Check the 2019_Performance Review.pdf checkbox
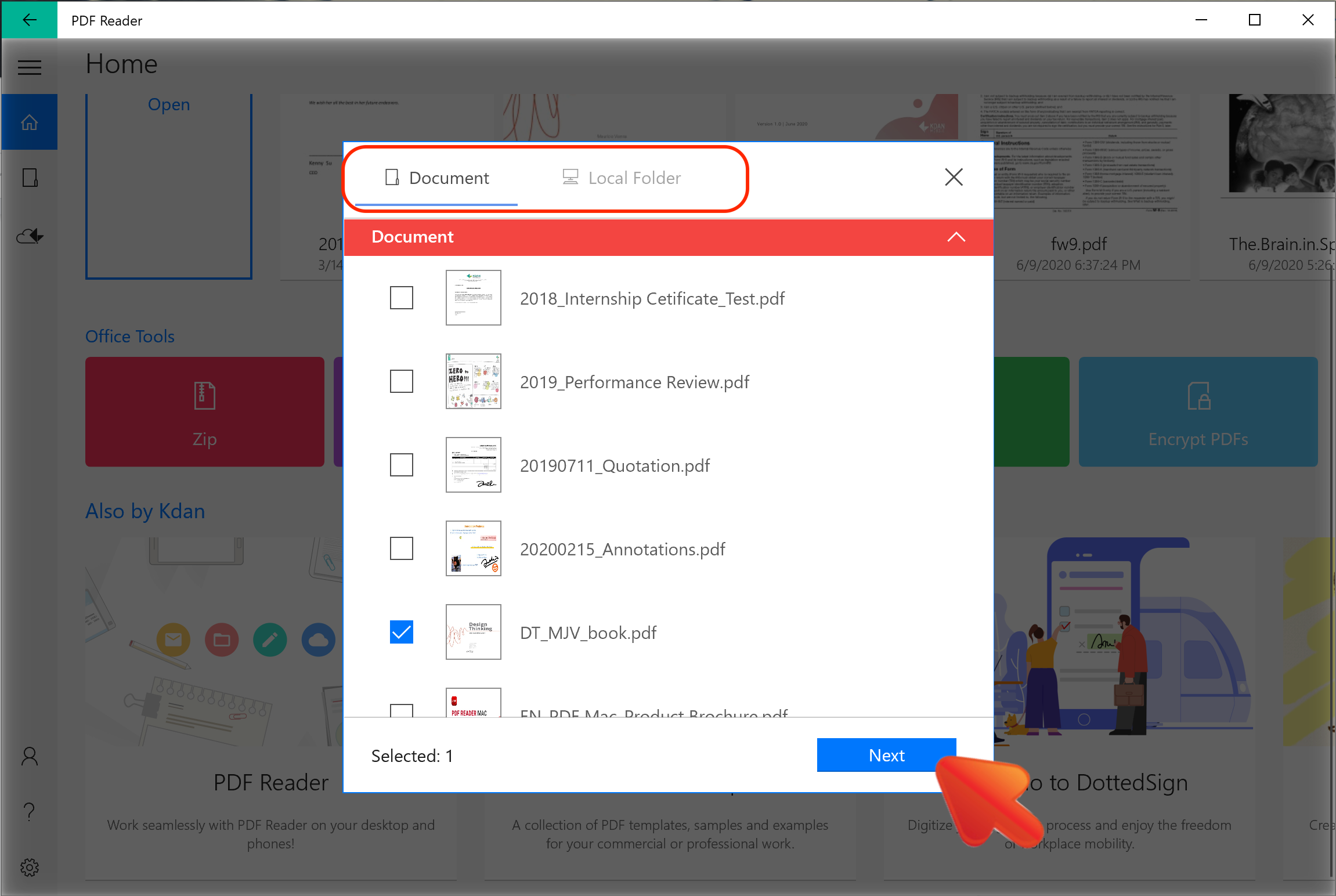1336x896 pixels. 401,381
